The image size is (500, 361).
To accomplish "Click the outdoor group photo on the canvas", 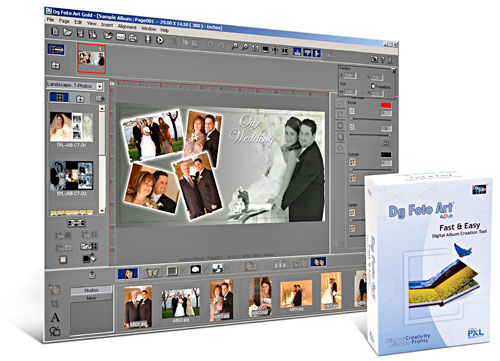I will [x=153, y=135].
